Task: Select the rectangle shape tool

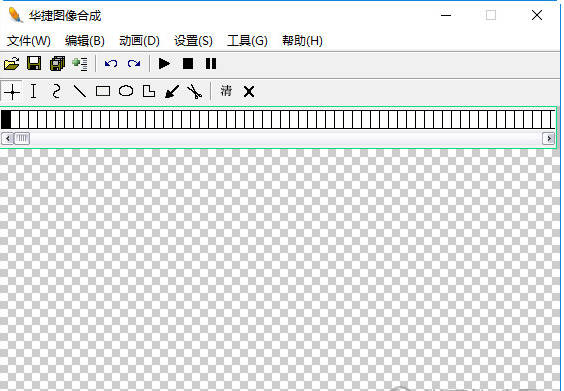Action: 103,91
